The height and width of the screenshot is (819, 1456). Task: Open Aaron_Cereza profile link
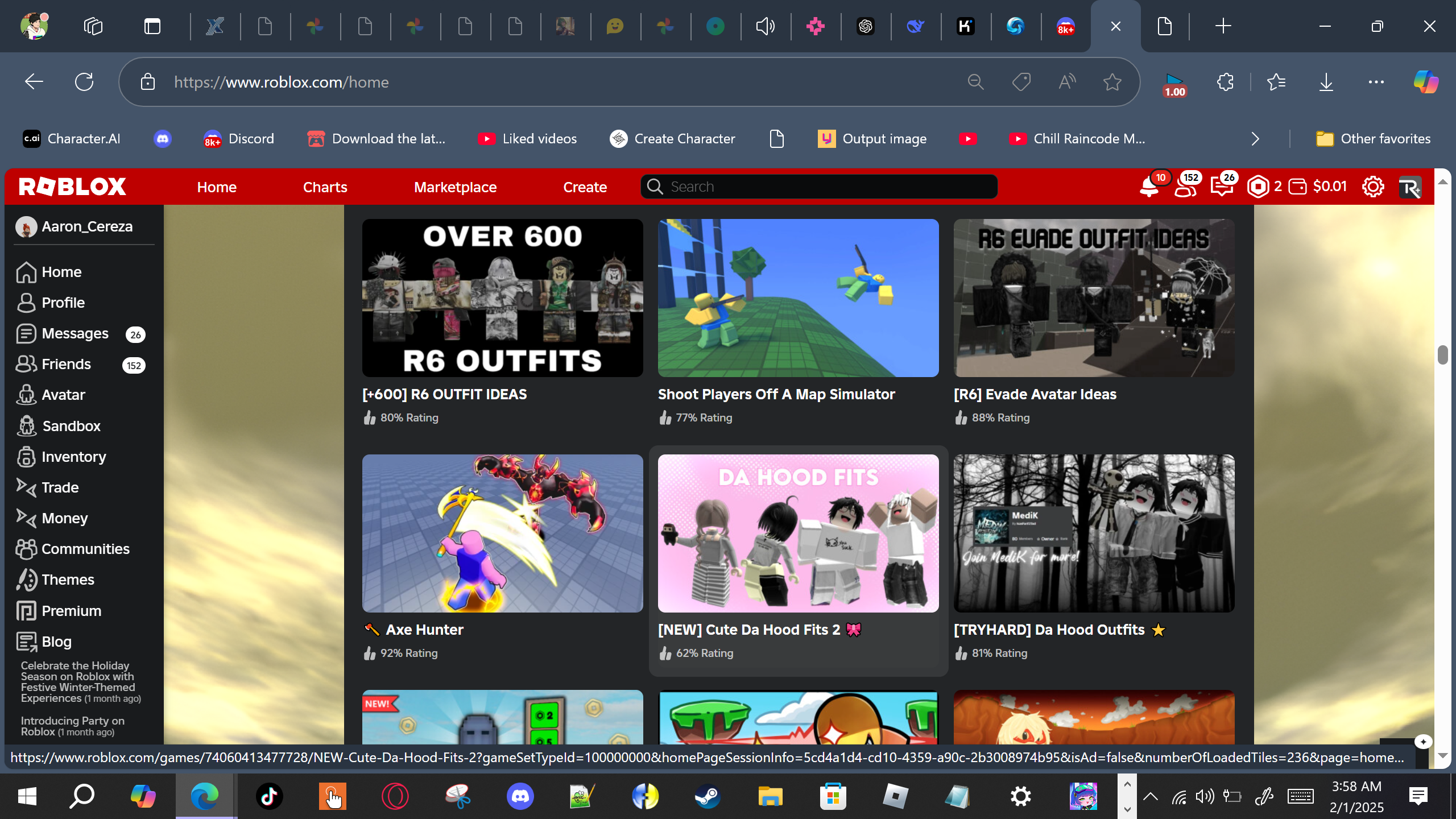[x=86, y=226]
